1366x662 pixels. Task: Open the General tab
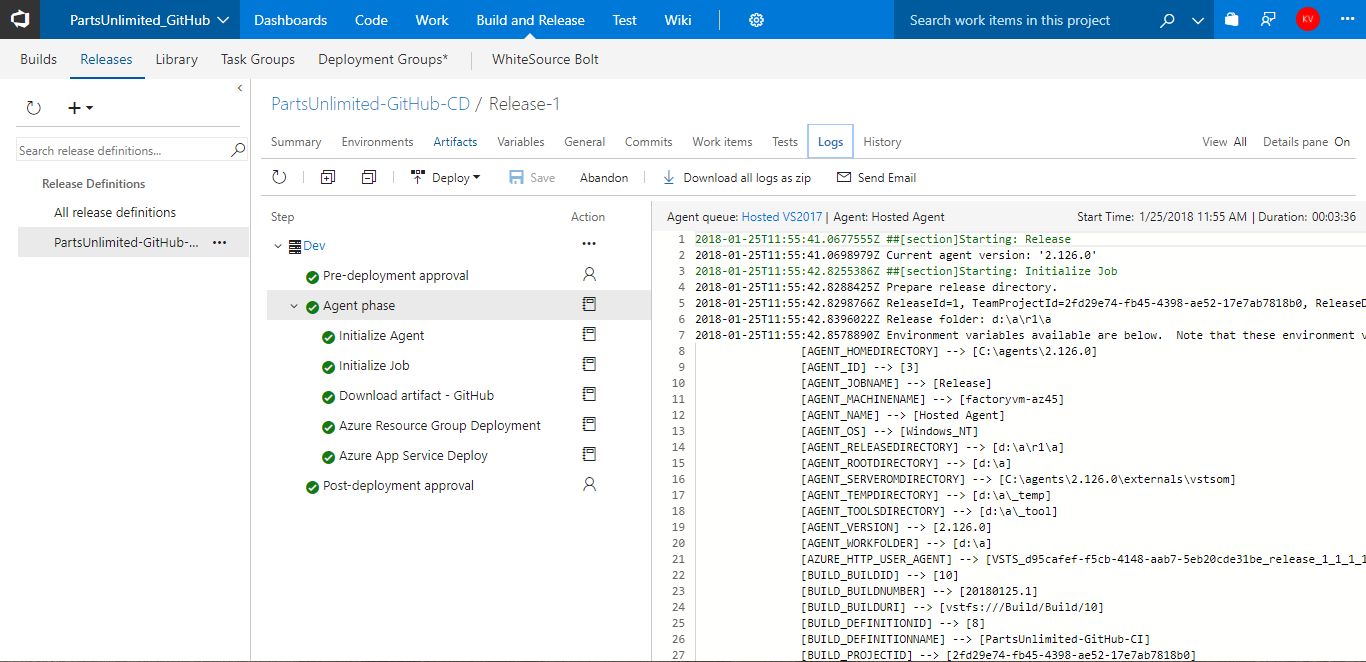coord(585,142)
